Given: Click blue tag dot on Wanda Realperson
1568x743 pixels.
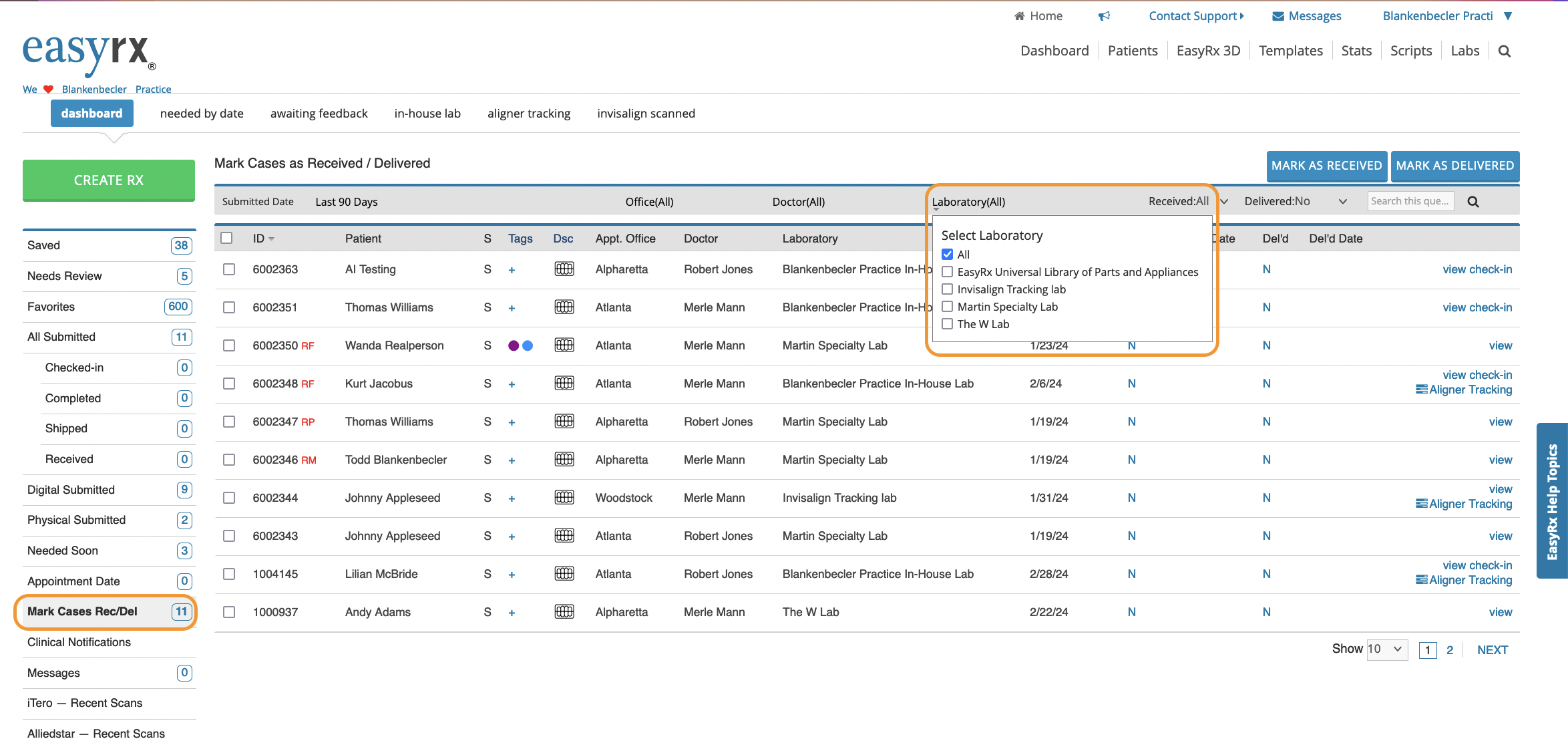Looking at the screenshot, I should [x=528, y=345].
